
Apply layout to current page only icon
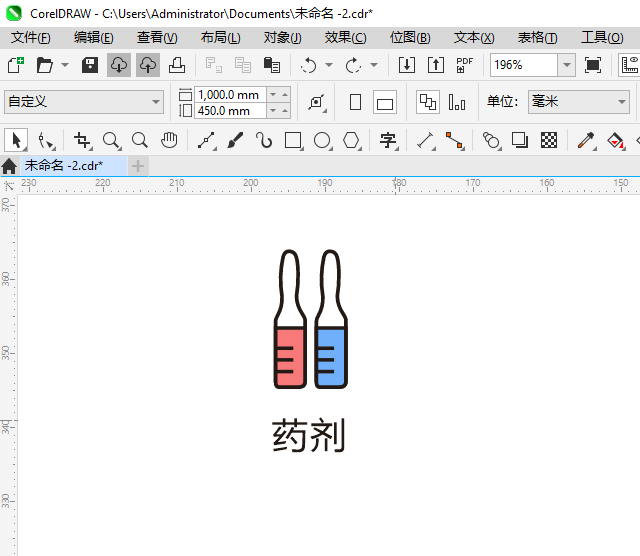[x=457, y=102]
